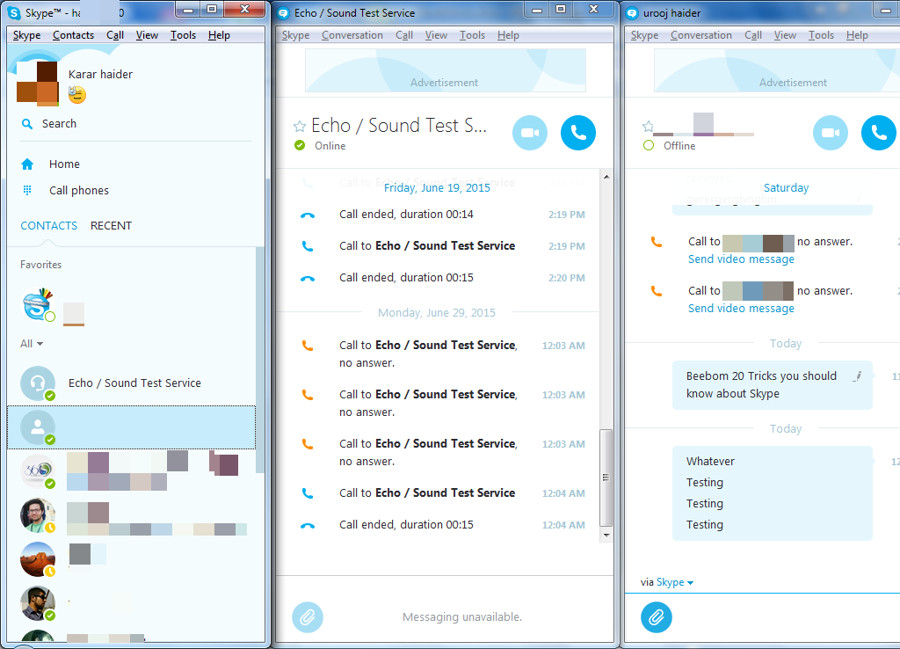Click the paperclip attach icon in urooj haider window

click(656, 617)
